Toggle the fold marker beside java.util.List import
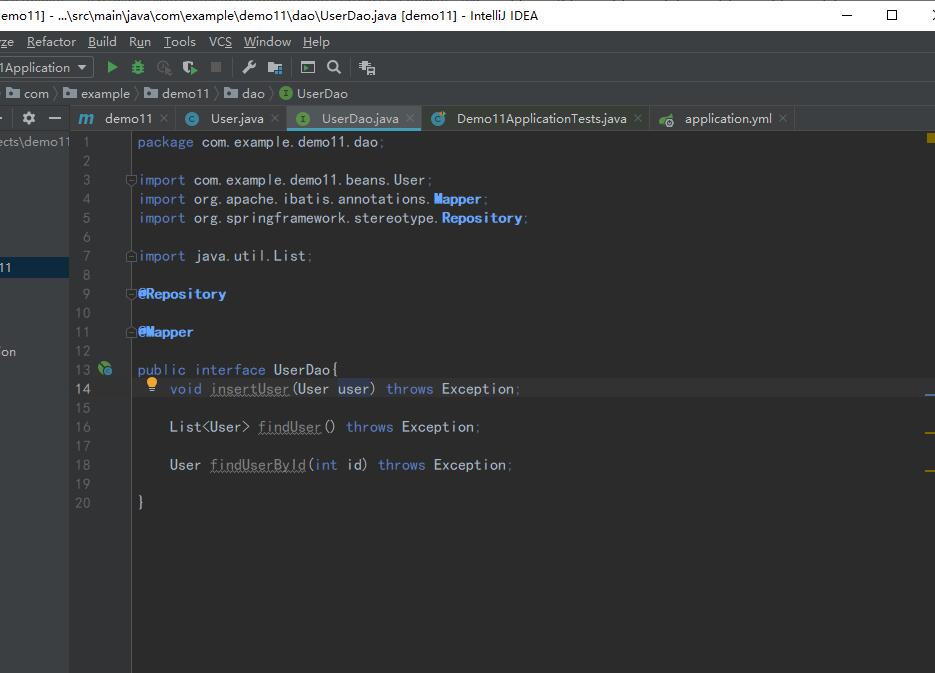 (131, 256)
